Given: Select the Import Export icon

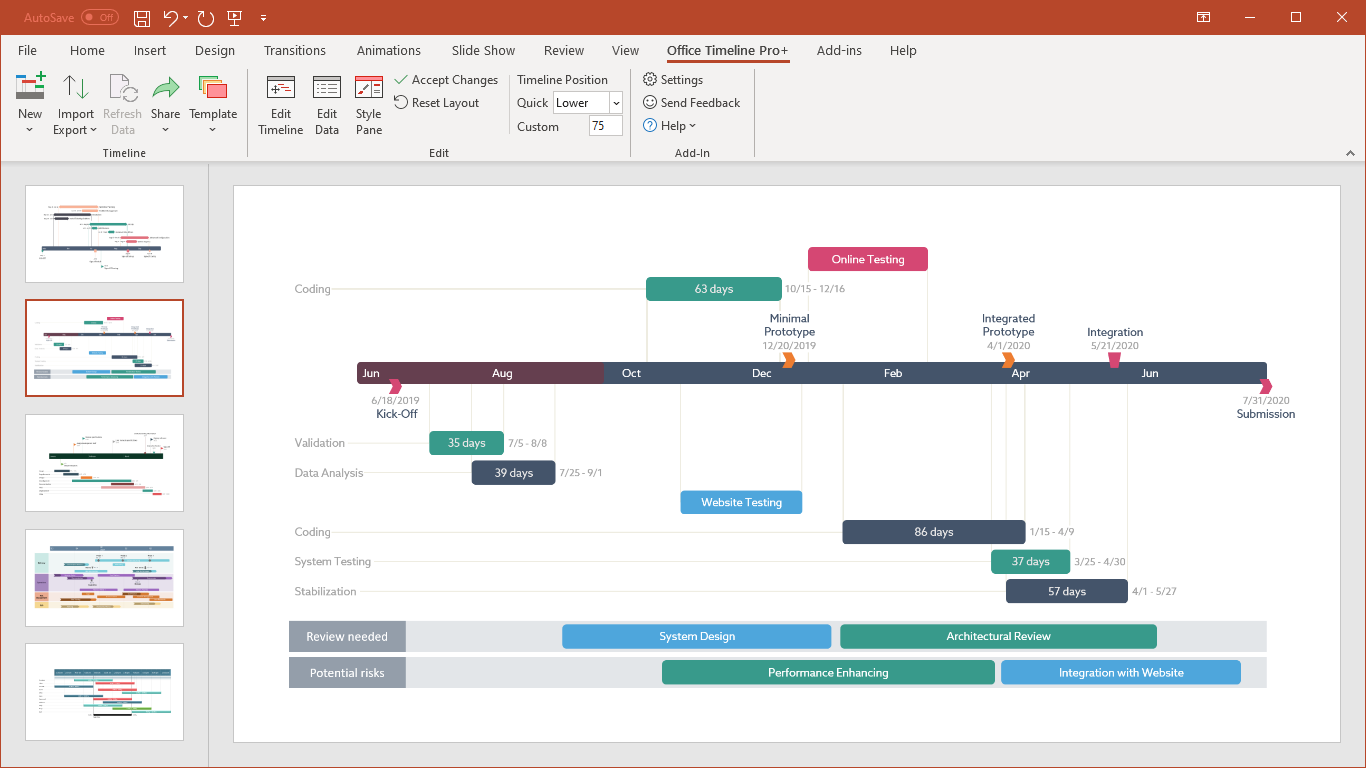Looking at the screenshot, I should (x=75, y=100).
